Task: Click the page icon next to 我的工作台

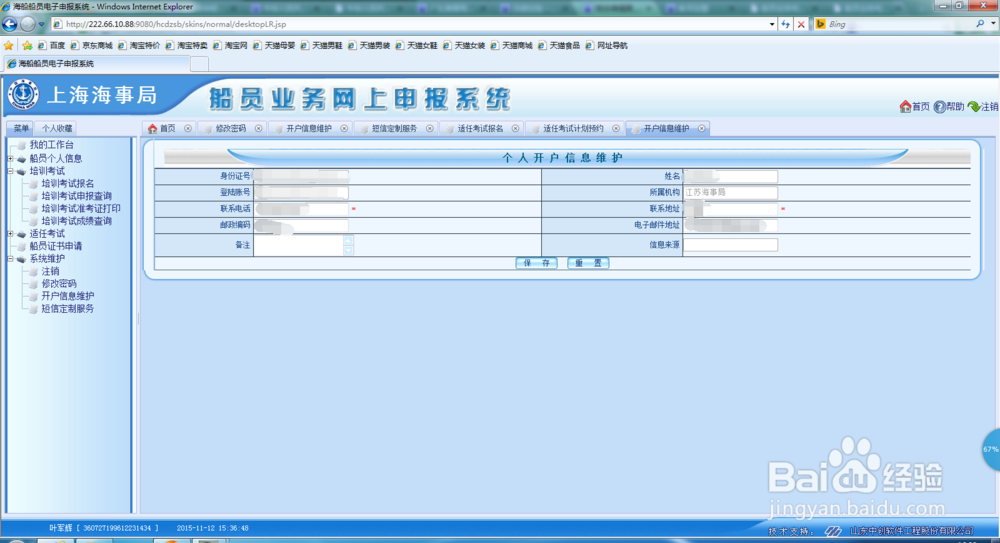Action: (x=22, y=145)
